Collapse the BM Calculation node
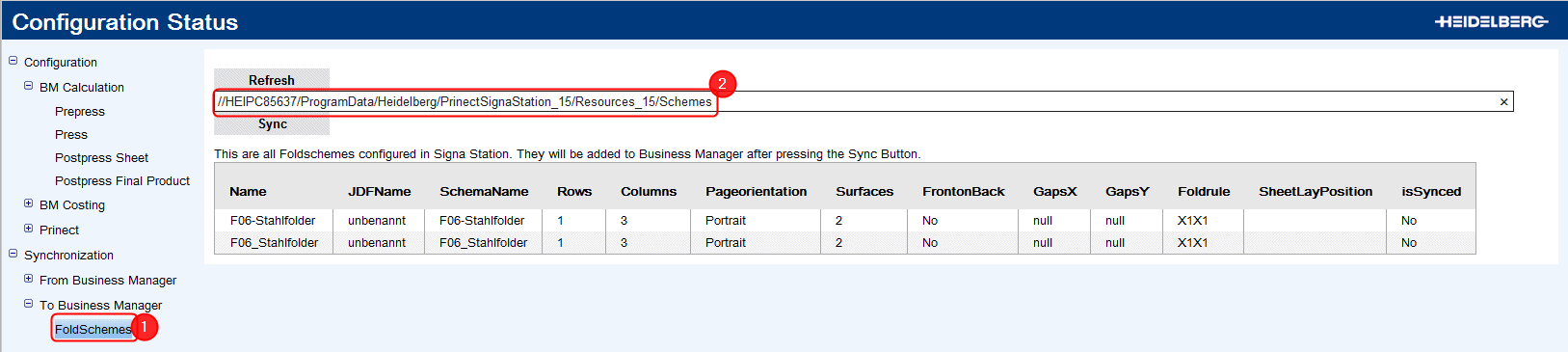Screen dimensions: 1568x352 click(x=28, y=86)
